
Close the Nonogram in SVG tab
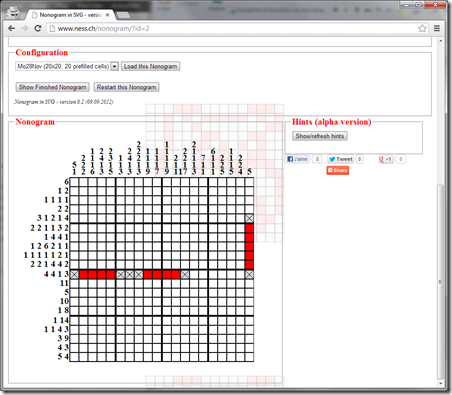click(107, 15)
